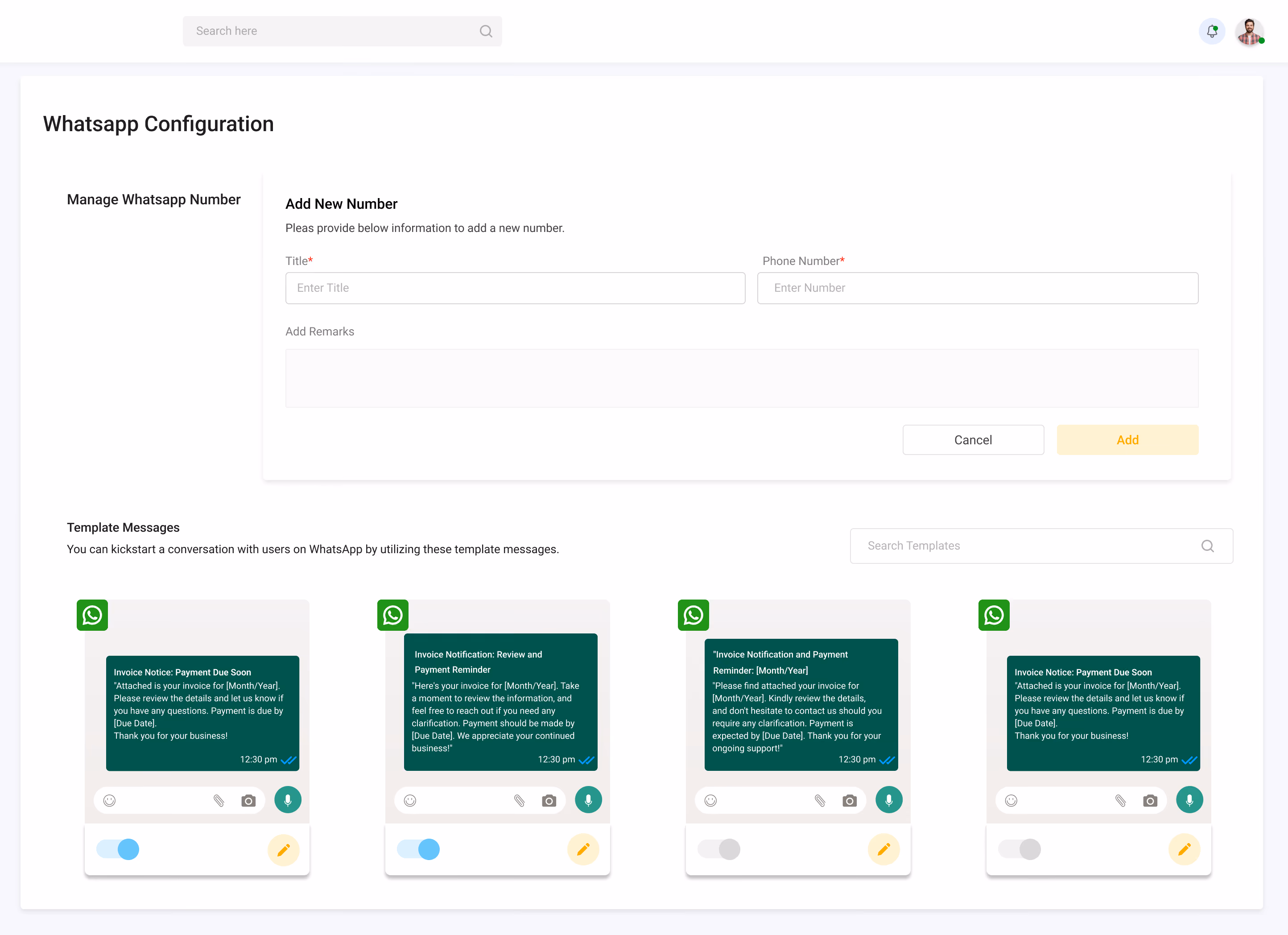
Task: Click the Cancel button
Action: [973, 440]
